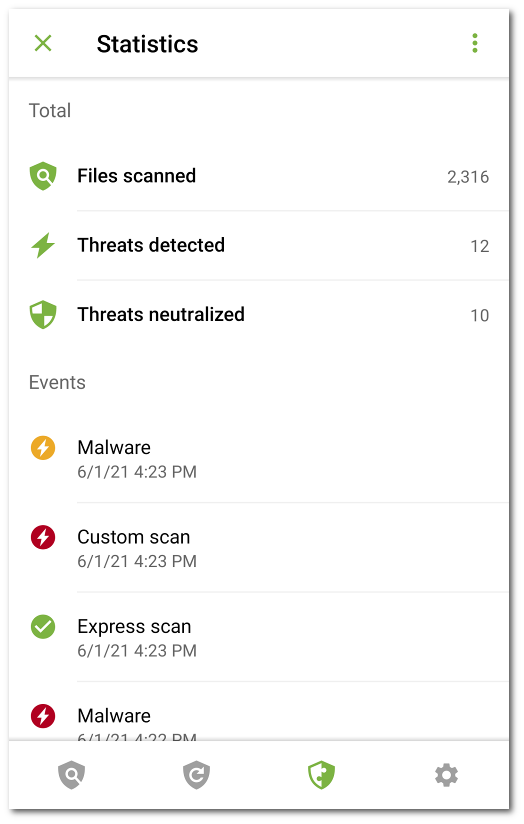Tap the Threats neutralized shield icon
The width and height of the screenshot is (524, 824).
[x=43, y=315]
